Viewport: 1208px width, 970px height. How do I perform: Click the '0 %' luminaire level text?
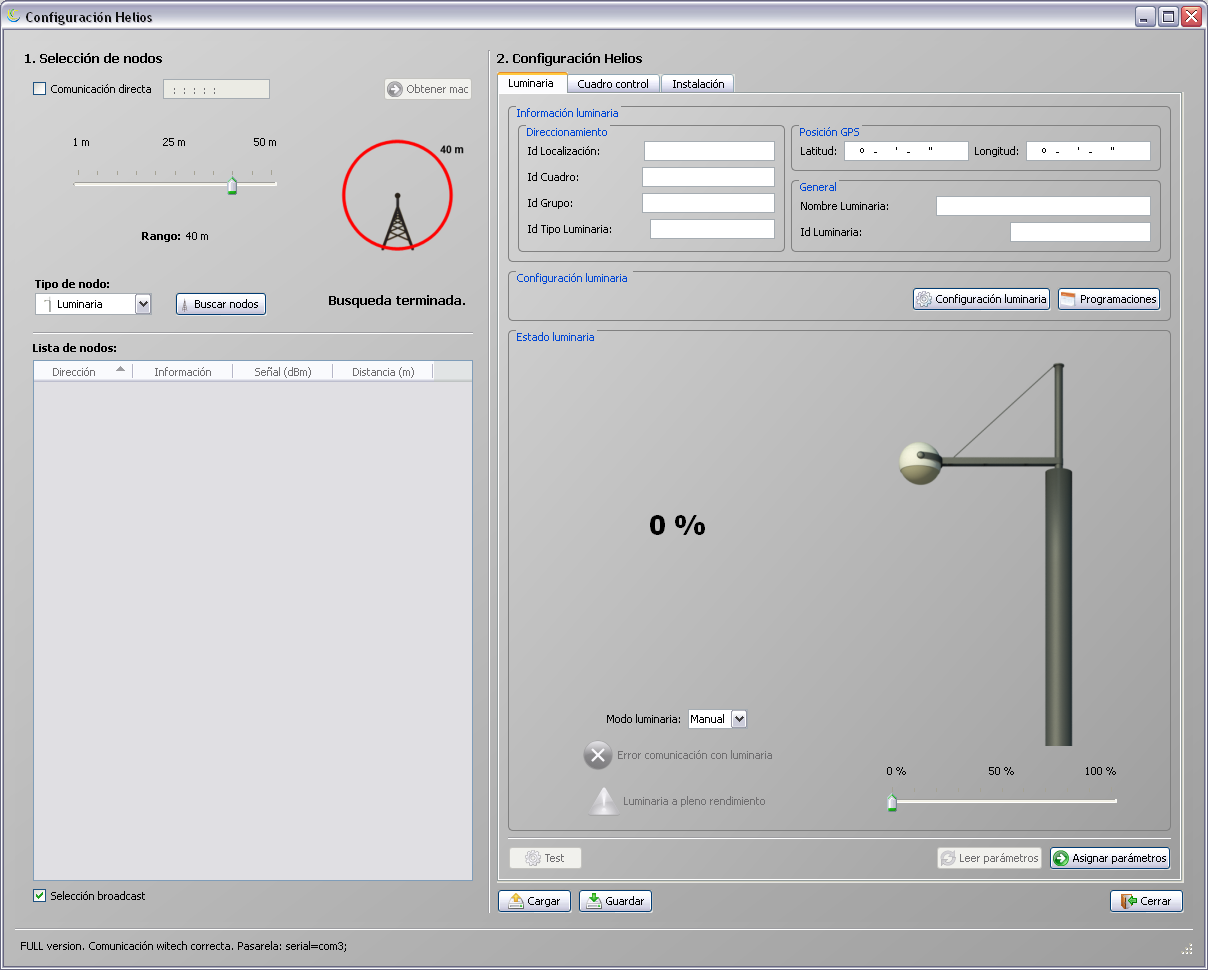coord(677,525)
